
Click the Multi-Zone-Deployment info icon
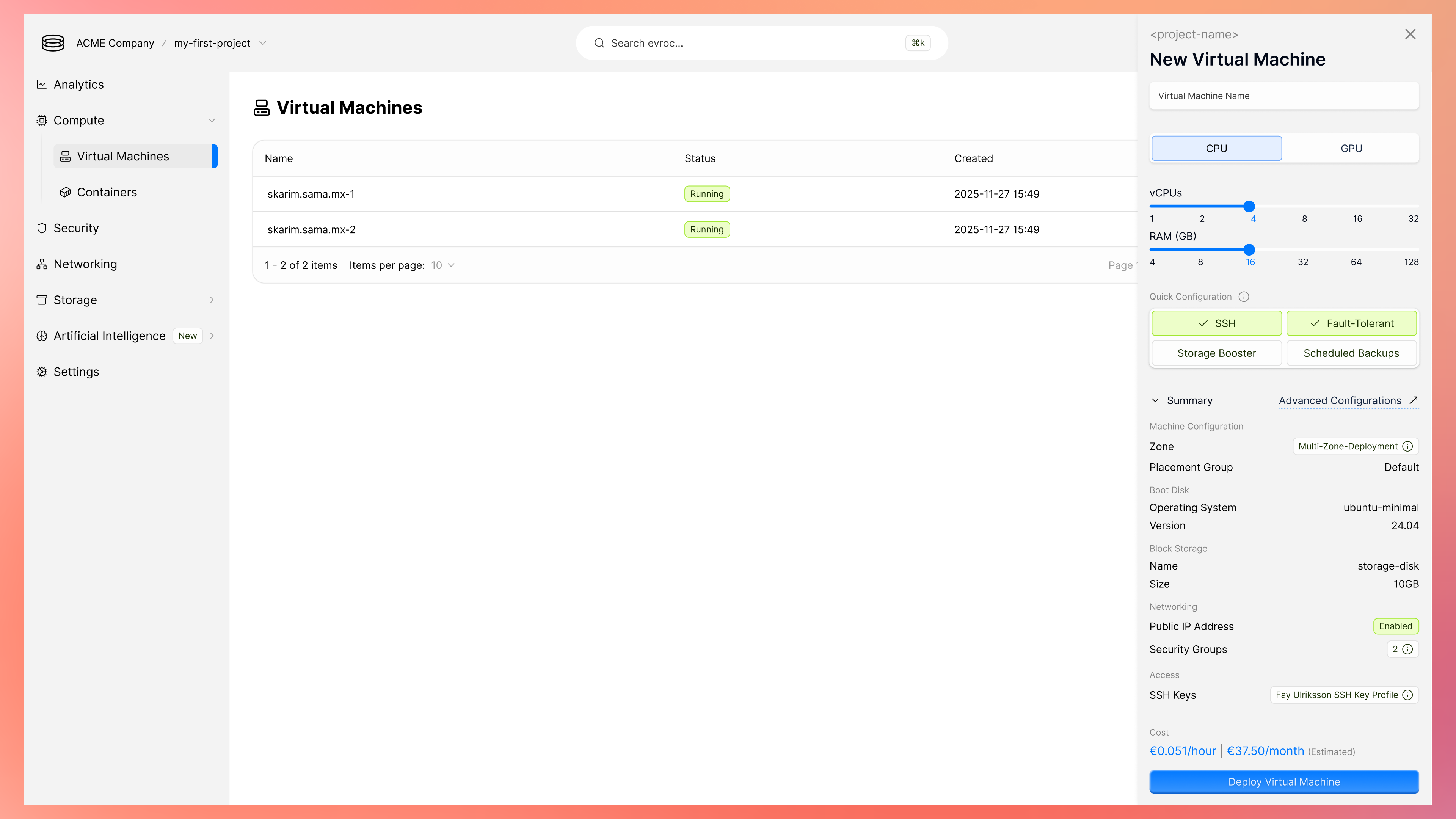(1407, 447)
